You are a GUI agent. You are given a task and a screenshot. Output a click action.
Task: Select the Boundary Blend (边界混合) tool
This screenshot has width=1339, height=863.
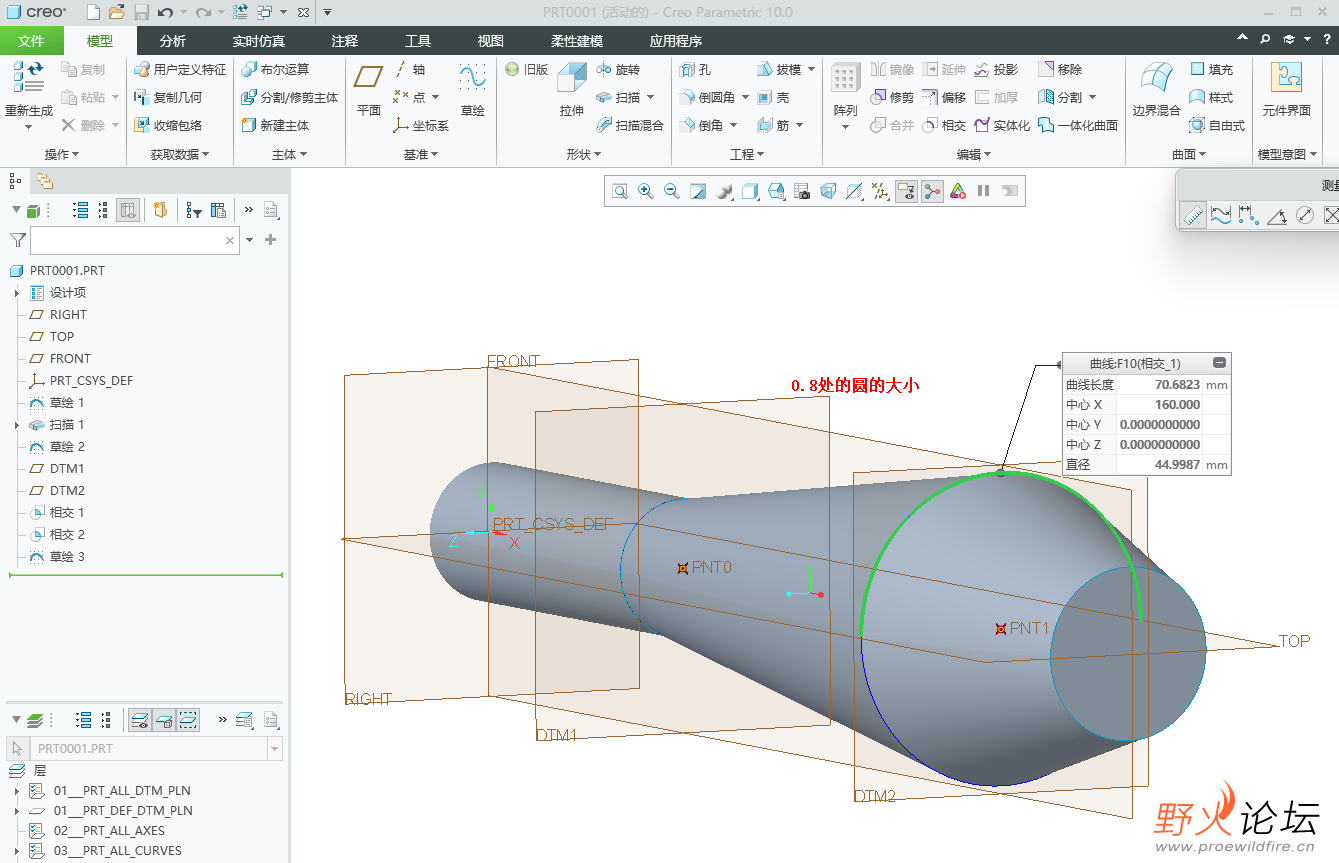click(1157, 90)
